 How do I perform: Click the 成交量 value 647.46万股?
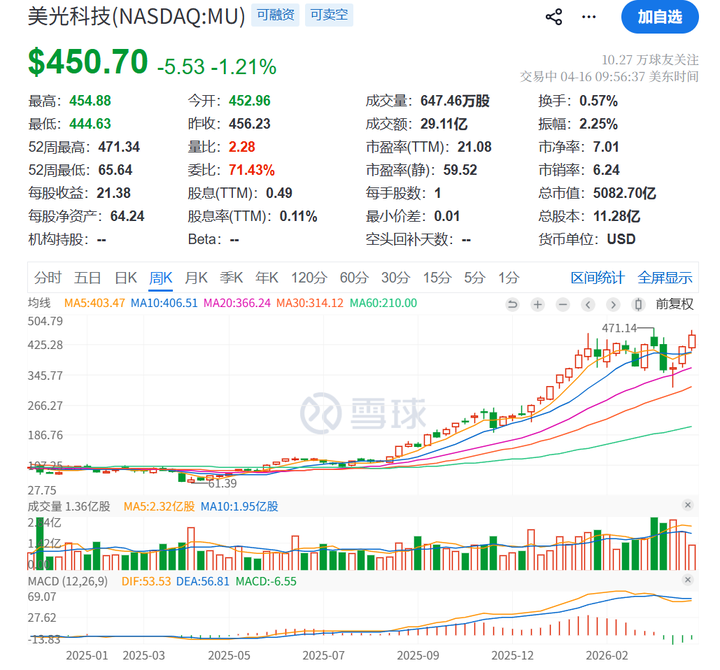click(x=455, y=101)
